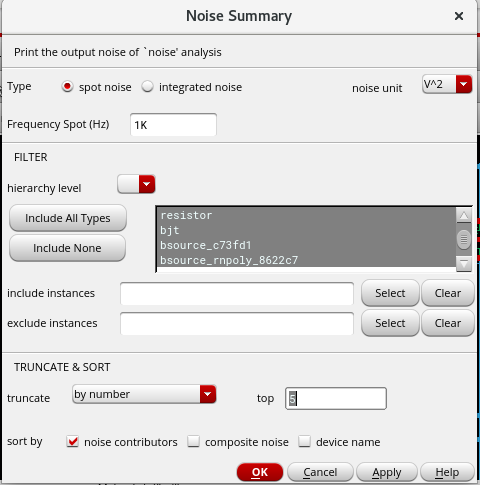Open the hierarchy level dropdown
The height and width of the screenshot is (485, 480).
136,184
